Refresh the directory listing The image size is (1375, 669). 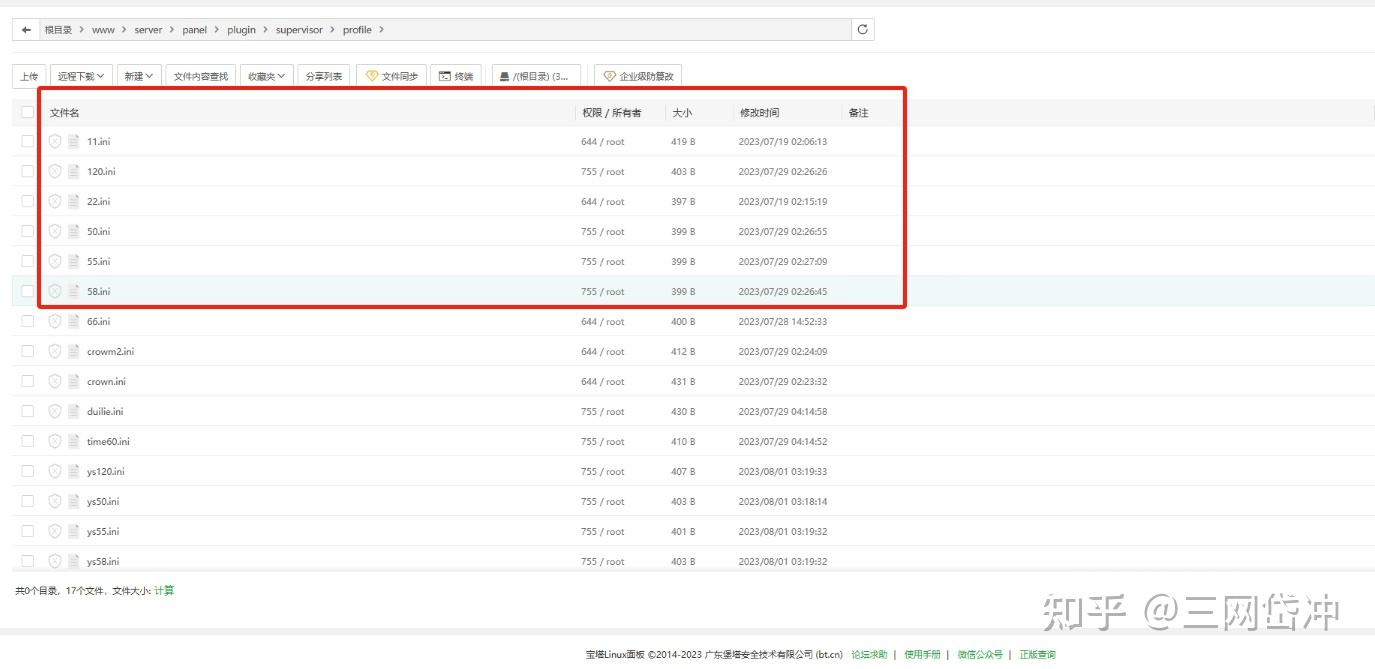pyautogui.click(x=863, y=30)
